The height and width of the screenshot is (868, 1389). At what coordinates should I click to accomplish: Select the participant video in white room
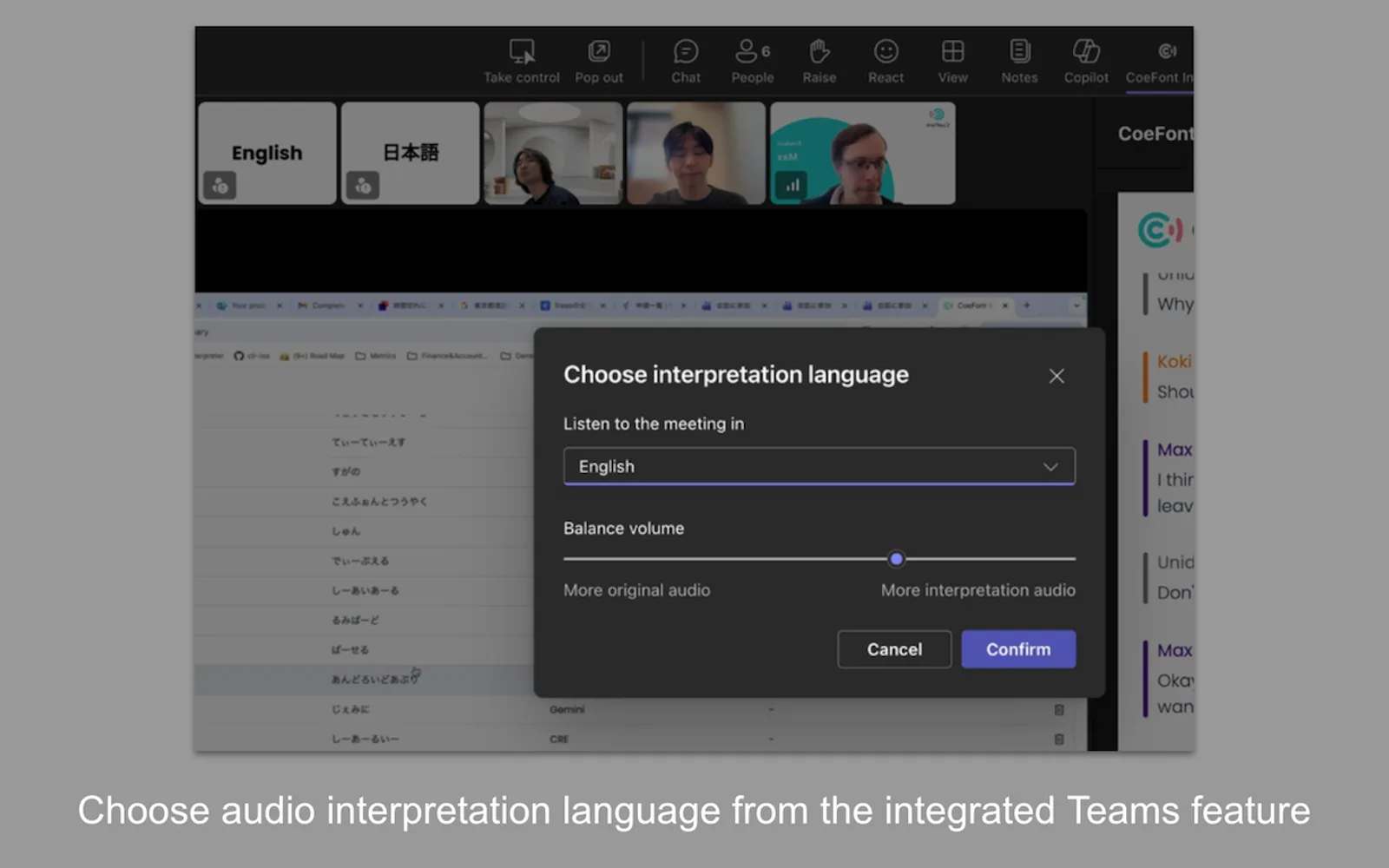(x=553, y=153)
